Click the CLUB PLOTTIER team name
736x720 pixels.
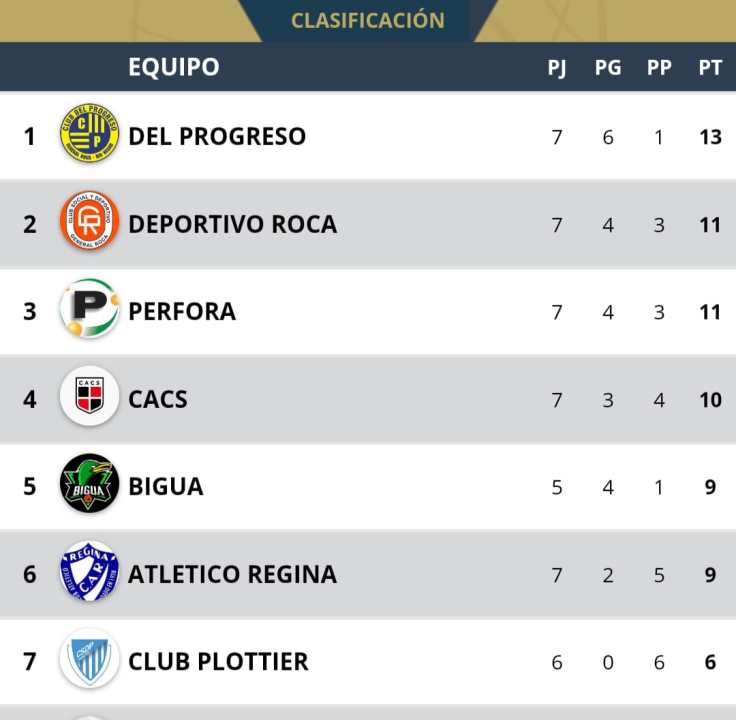click(218, 661)
